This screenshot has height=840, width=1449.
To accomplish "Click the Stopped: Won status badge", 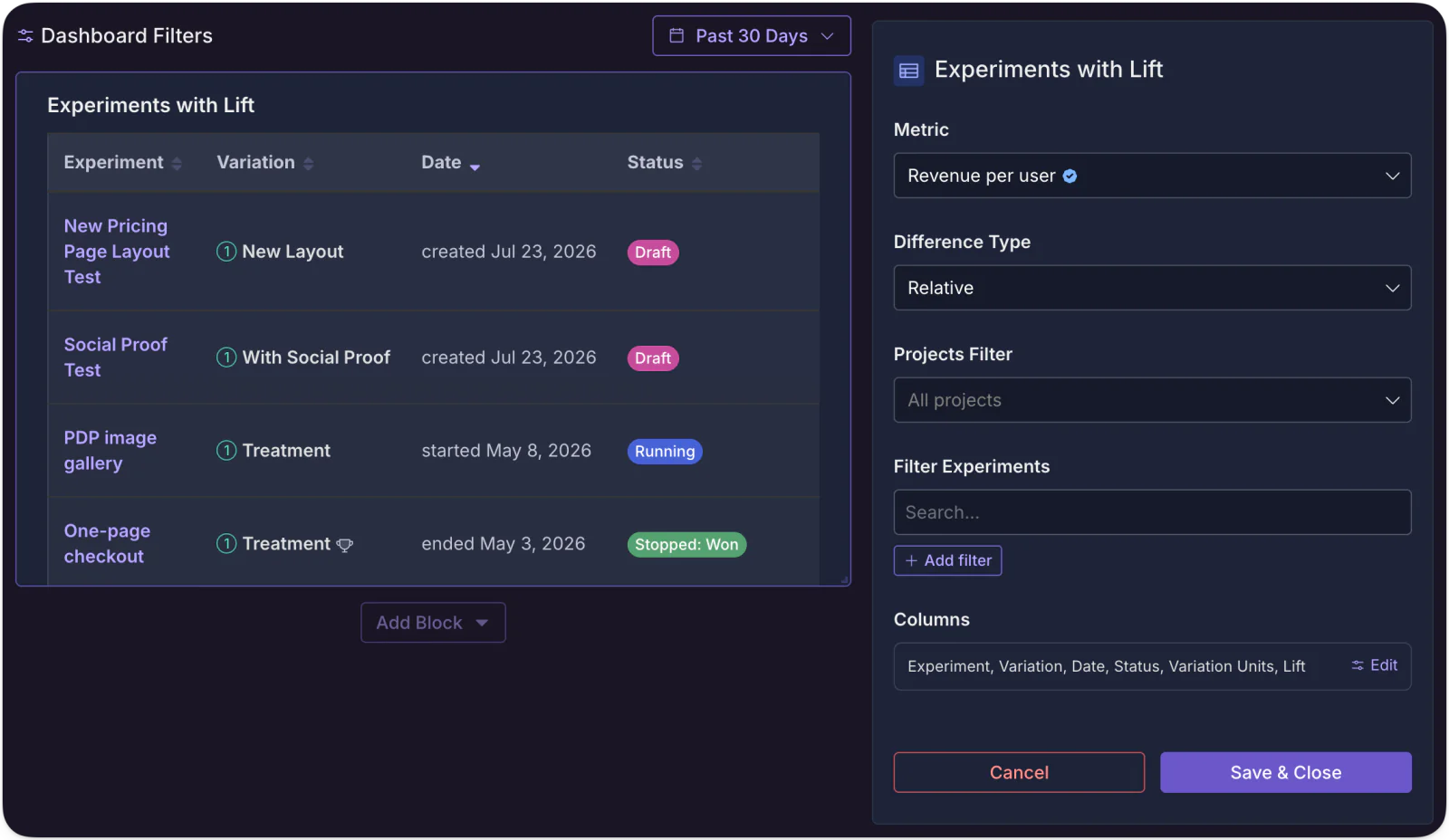I will [686, 545].
